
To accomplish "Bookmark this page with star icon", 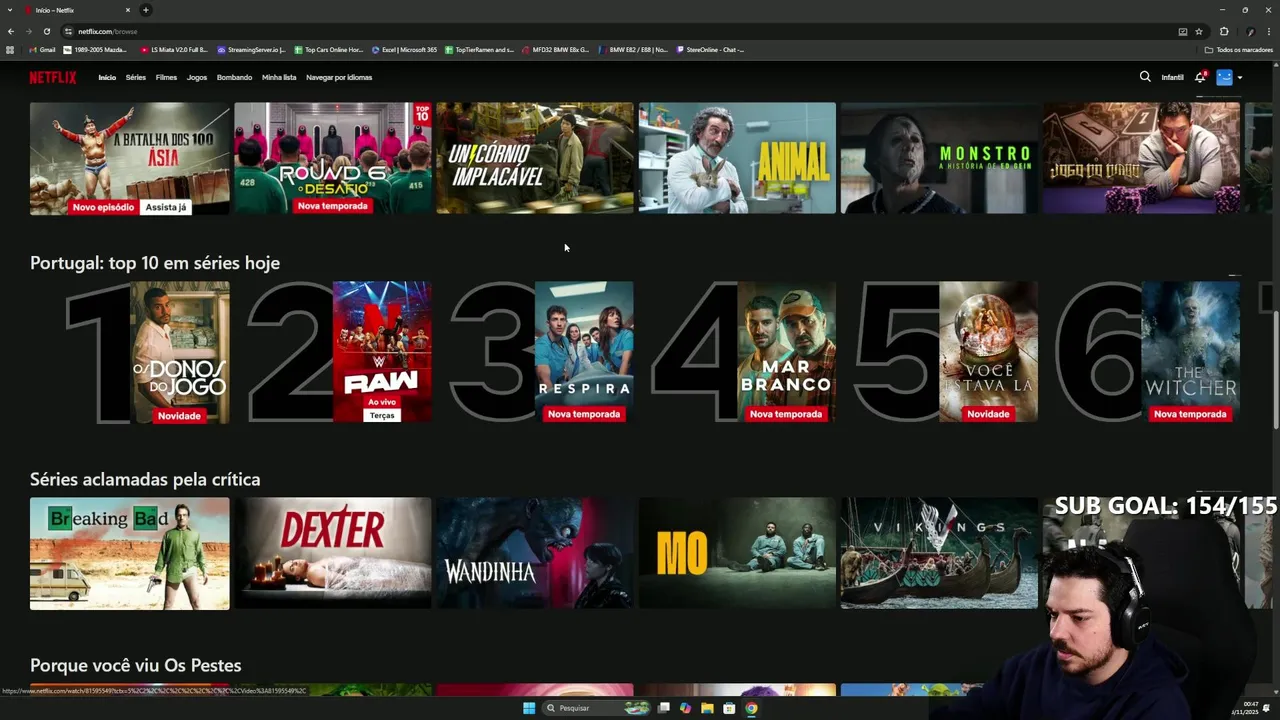I will click(x=1199, y=31).
